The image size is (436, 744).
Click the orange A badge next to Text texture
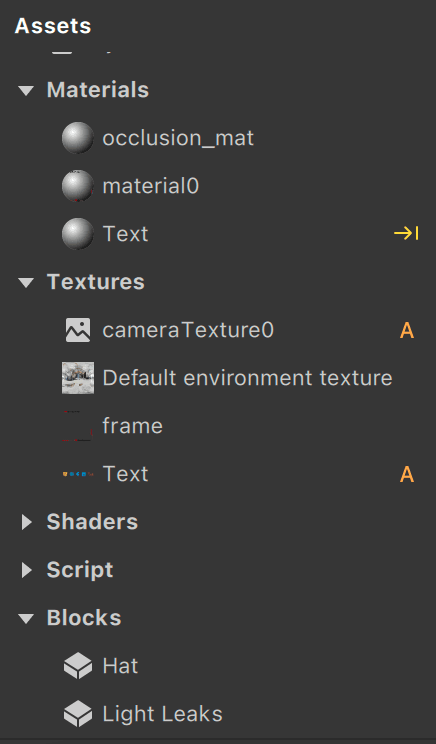click(407, 474)
